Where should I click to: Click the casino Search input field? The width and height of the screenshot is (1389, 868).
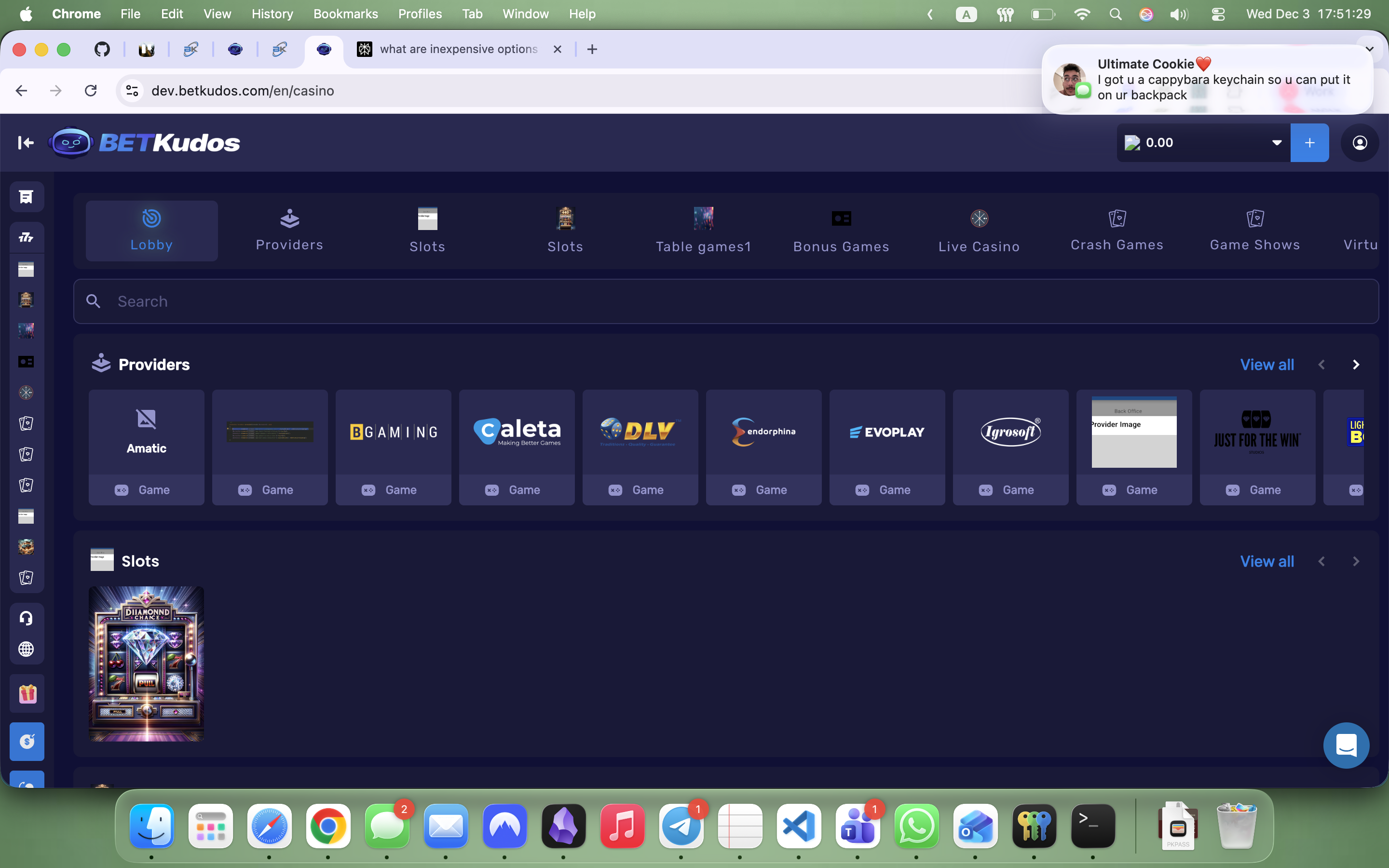(x=725, y=301)
